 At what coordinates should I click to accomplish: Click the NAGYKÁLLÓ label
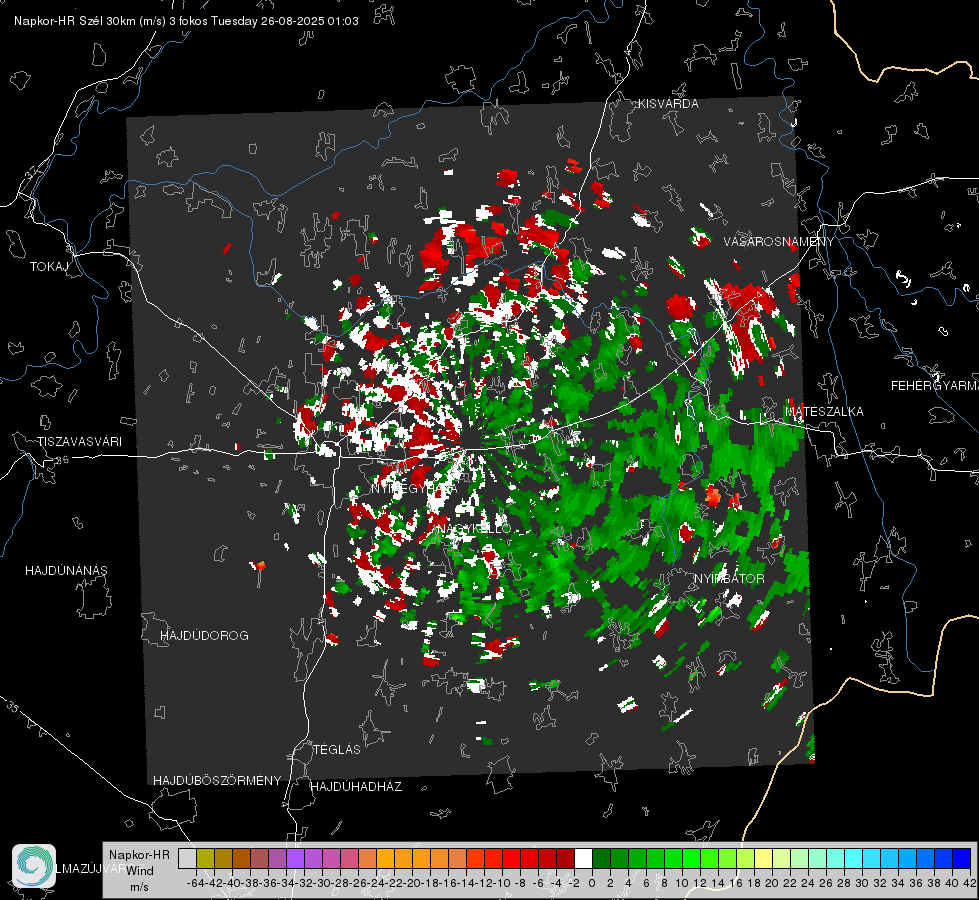[474, 528]
